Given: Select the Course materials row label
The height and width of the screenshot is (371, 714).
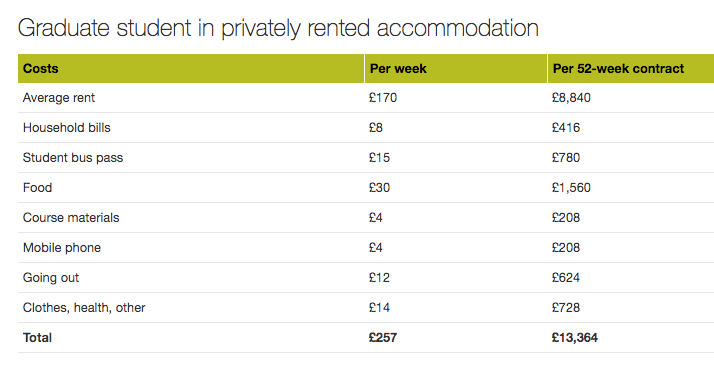Looking at the screenshot, I should 71,218.
